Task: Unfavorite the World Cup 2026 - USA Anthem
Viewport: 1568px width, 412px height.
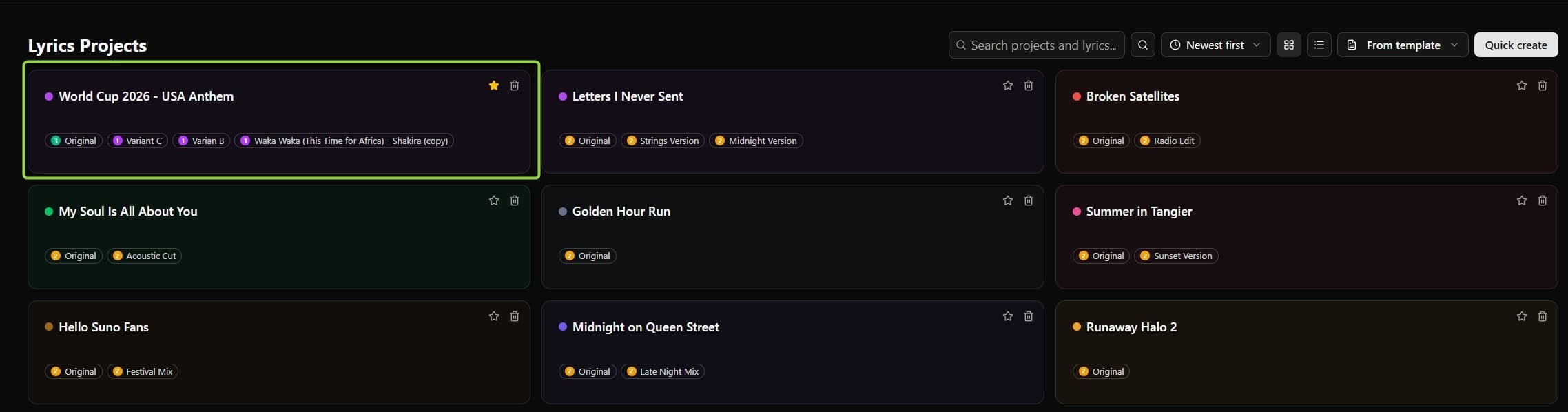Action: tap(493, 85)
